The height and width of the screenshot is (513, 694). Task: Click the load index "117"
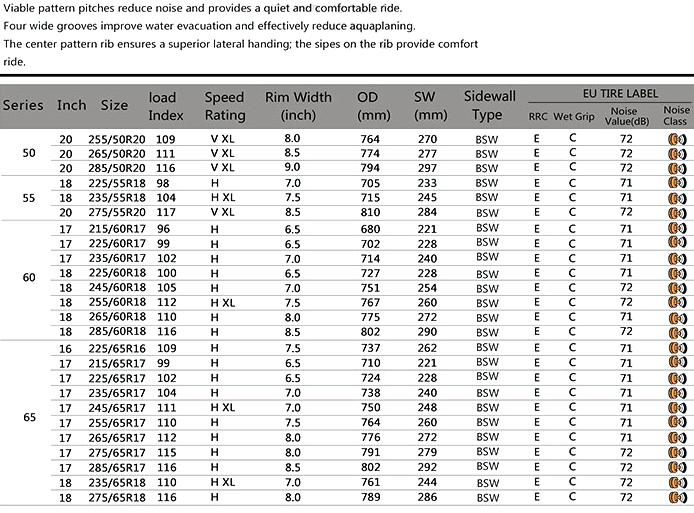166,212
